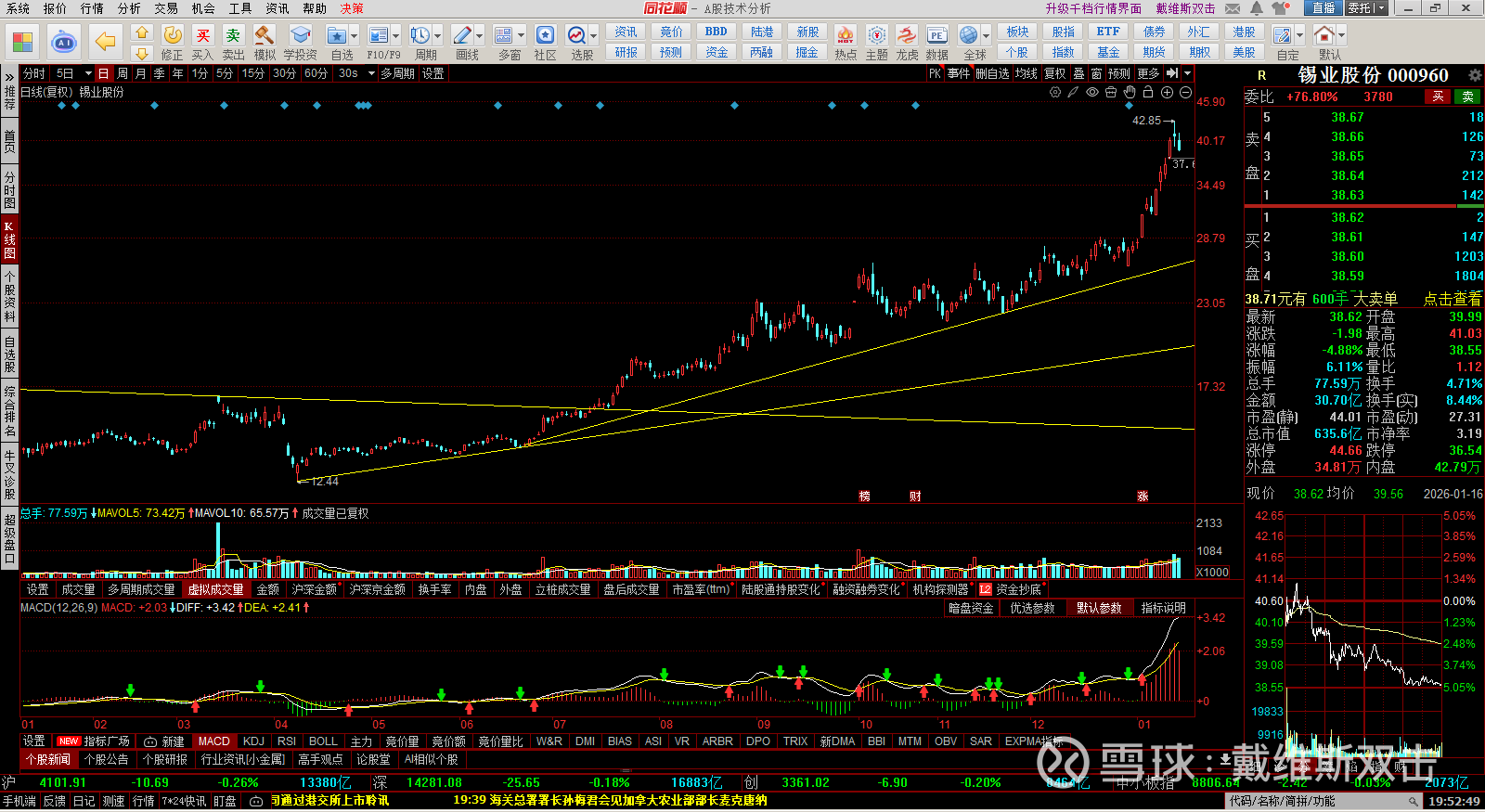Viewport: 1485px width, 812px height.
Task: Click the 数据 PE icon
Action: tap(936, 36)
